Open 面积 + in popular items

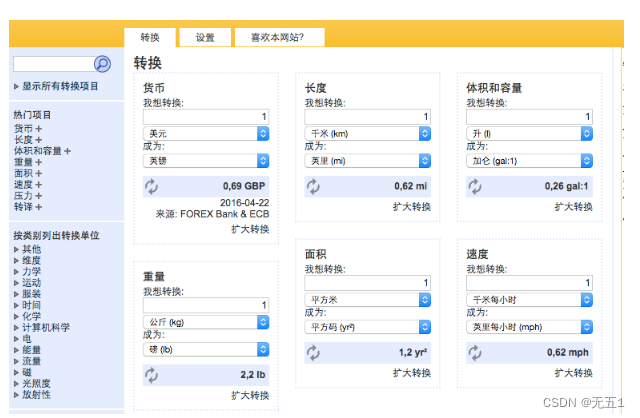click(28, 173)
